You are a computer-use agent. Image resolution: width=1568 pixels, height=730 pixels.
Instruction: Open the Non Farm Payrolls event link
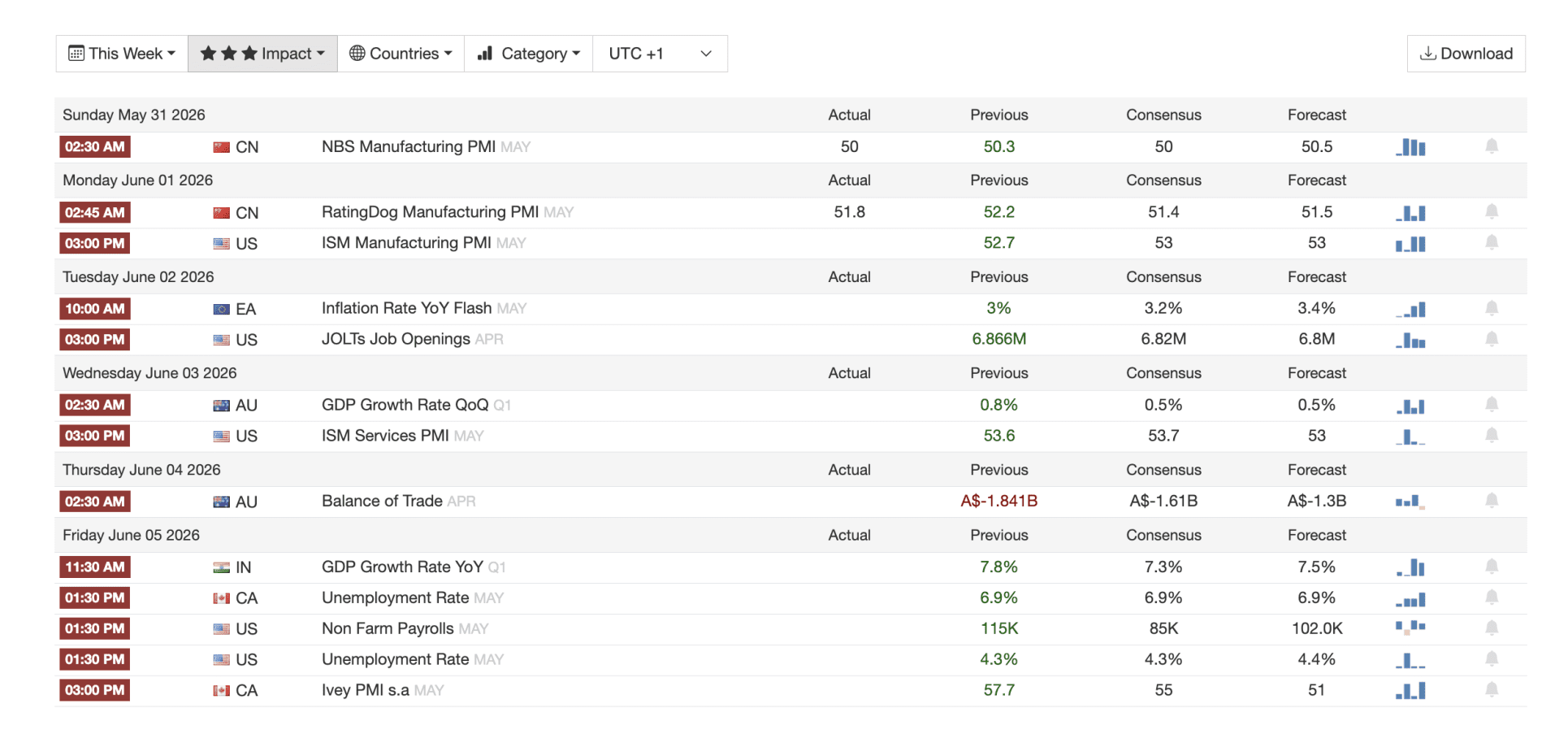point(388,628)
